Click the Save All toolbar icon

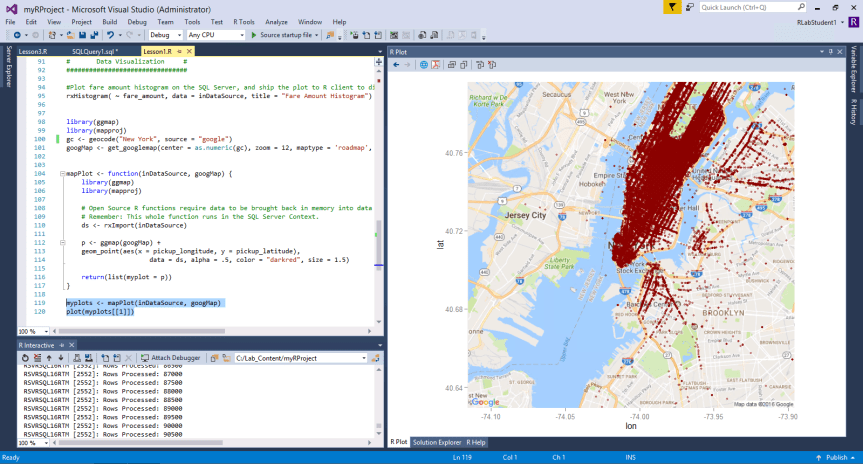point(94,35)
